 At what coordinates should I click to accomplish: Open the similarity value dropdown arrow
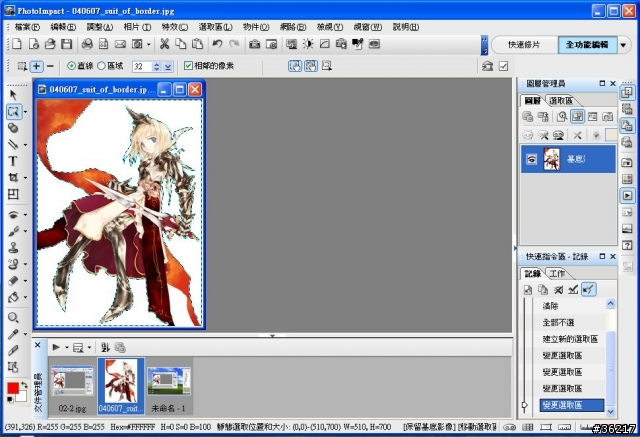(168, 67)
